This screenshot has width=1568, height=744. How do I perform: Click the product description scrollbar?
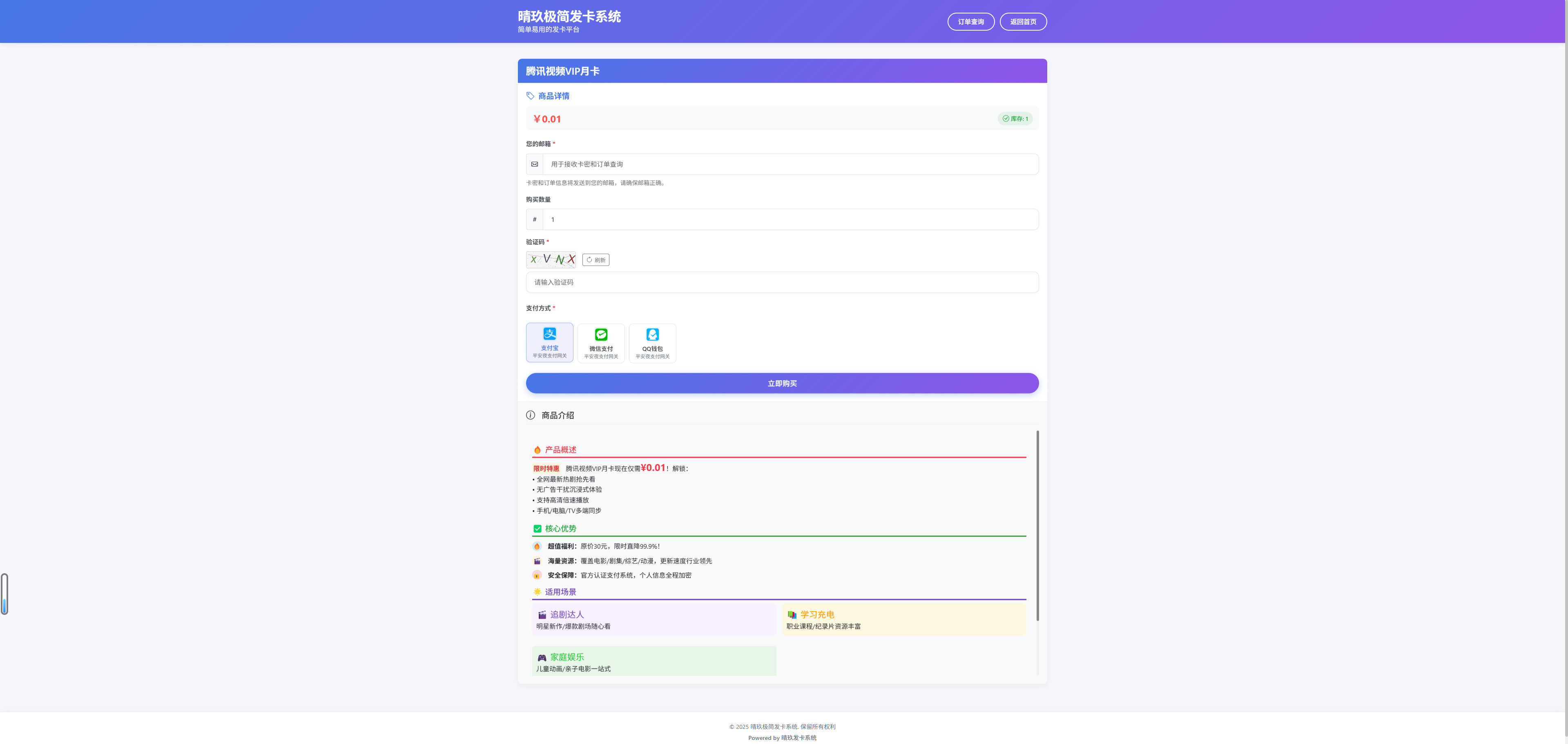tap(1037, 525)
